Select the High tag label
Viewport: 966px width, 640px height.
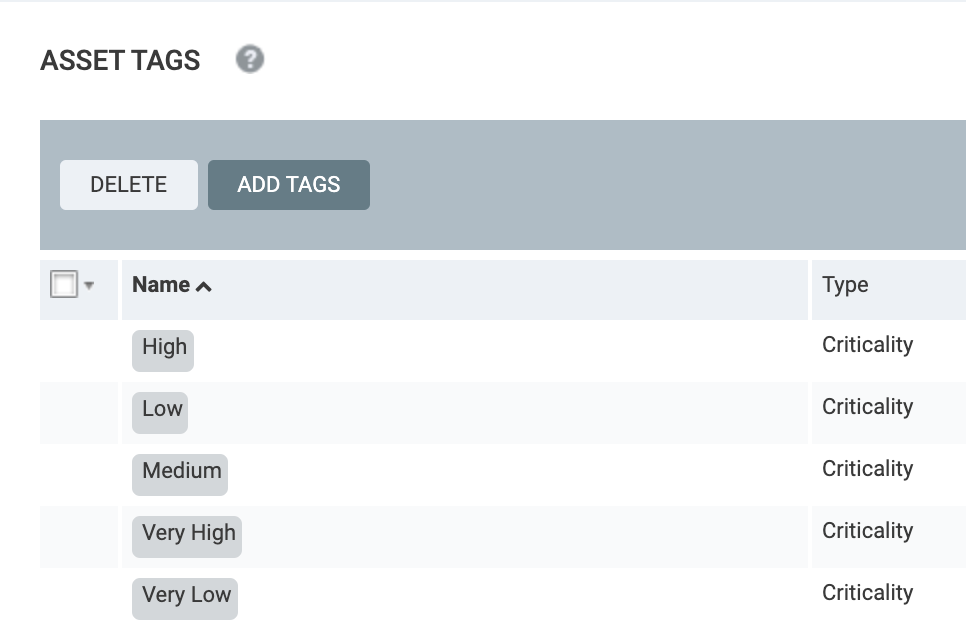164,347
